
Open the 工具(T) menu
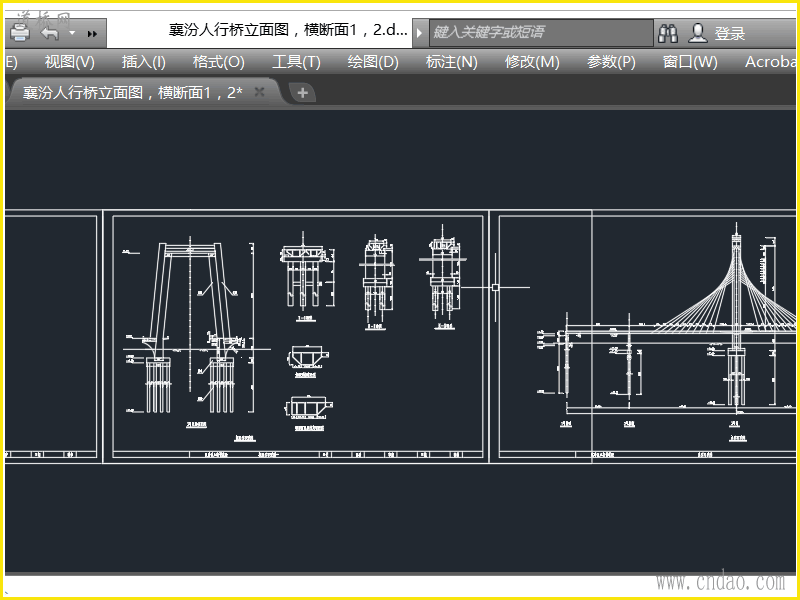(296, 62)
